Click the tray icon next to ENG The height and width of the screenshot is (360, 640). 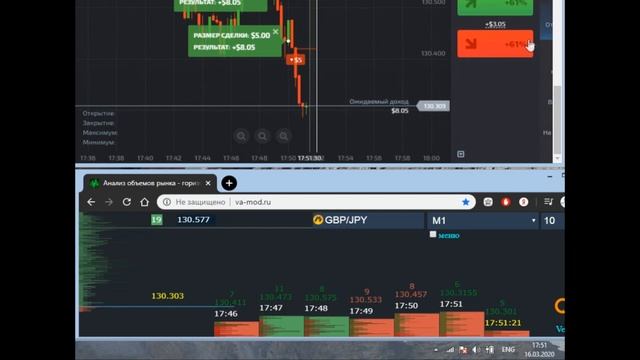pos(489,350)
